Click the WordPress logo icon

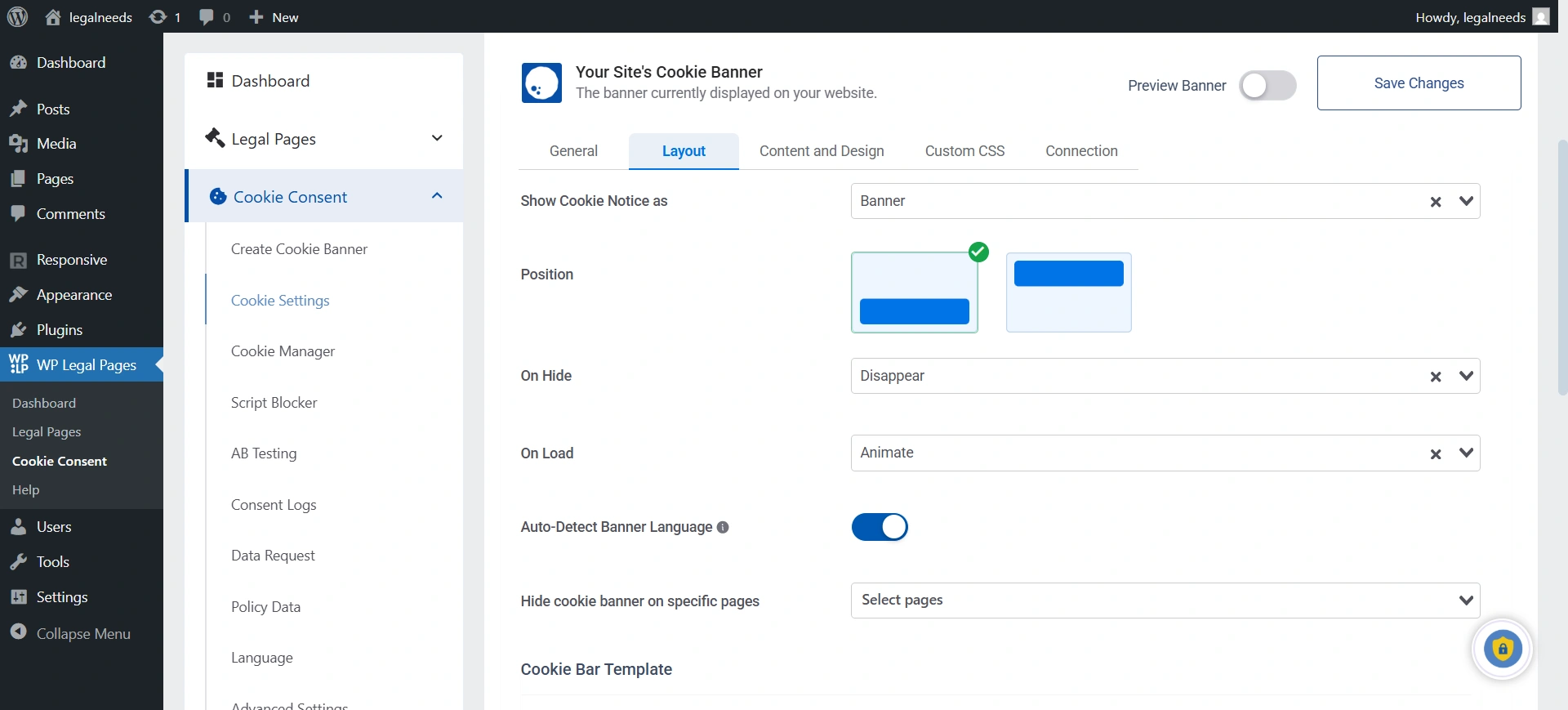pyautogui.click(x=17, y=17)
